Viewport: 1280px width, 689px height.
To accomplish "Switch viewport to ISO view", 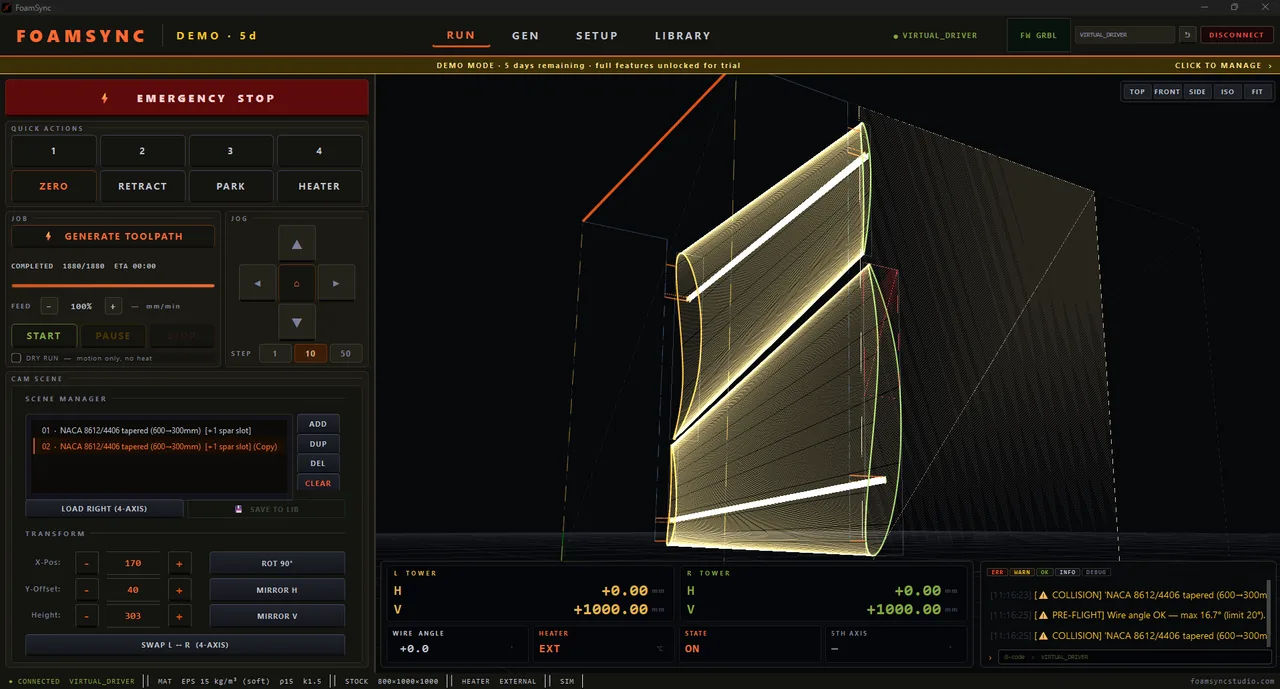I will click(1227, 91).
